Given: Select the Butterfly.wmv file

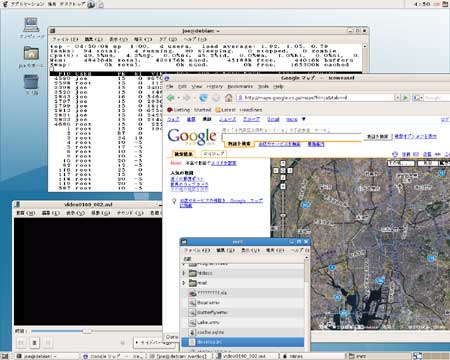Looking at the screenshot, I should coord(242,313).
